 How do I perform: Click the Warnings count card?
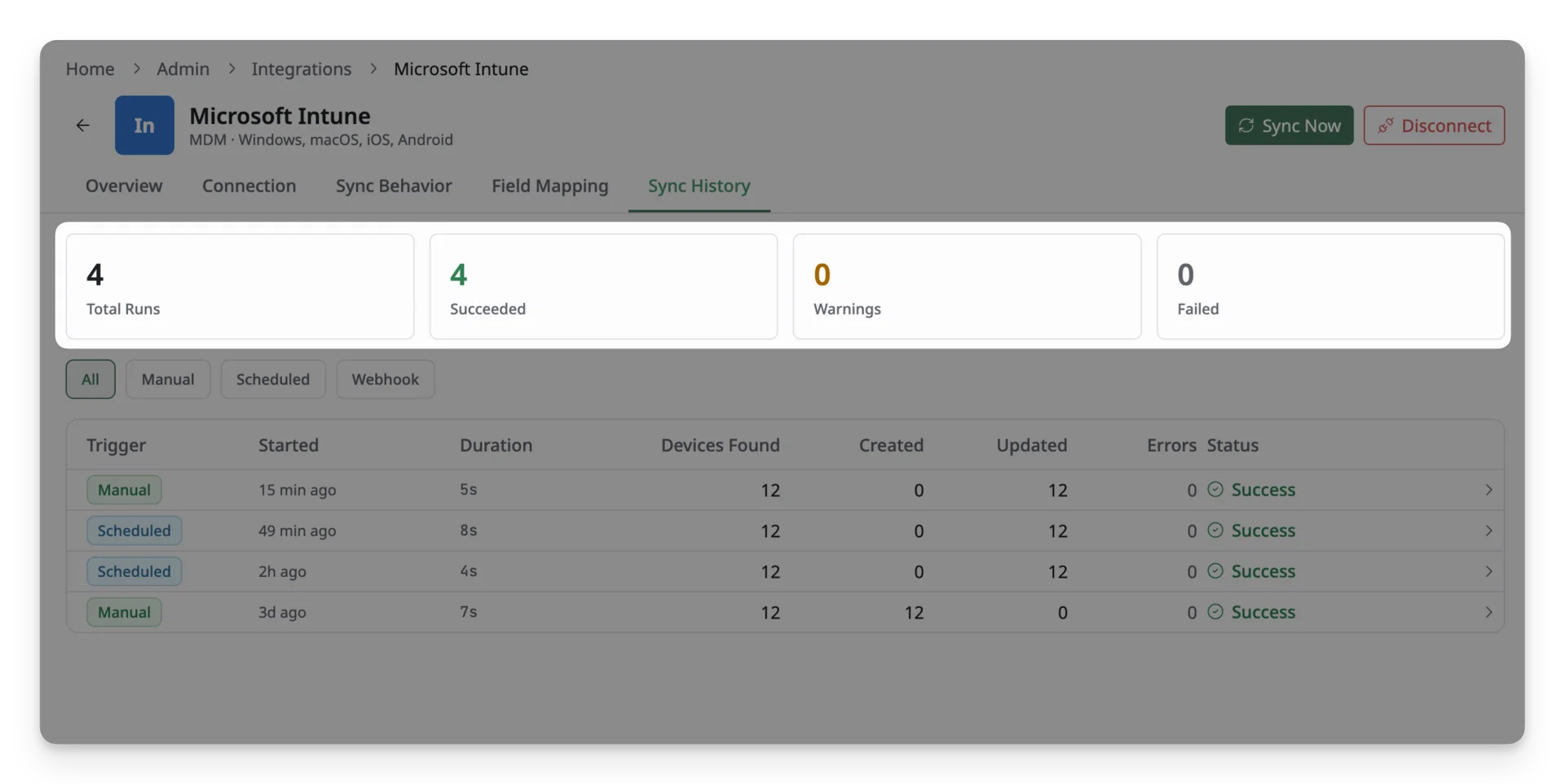click(x=968, y=287)
